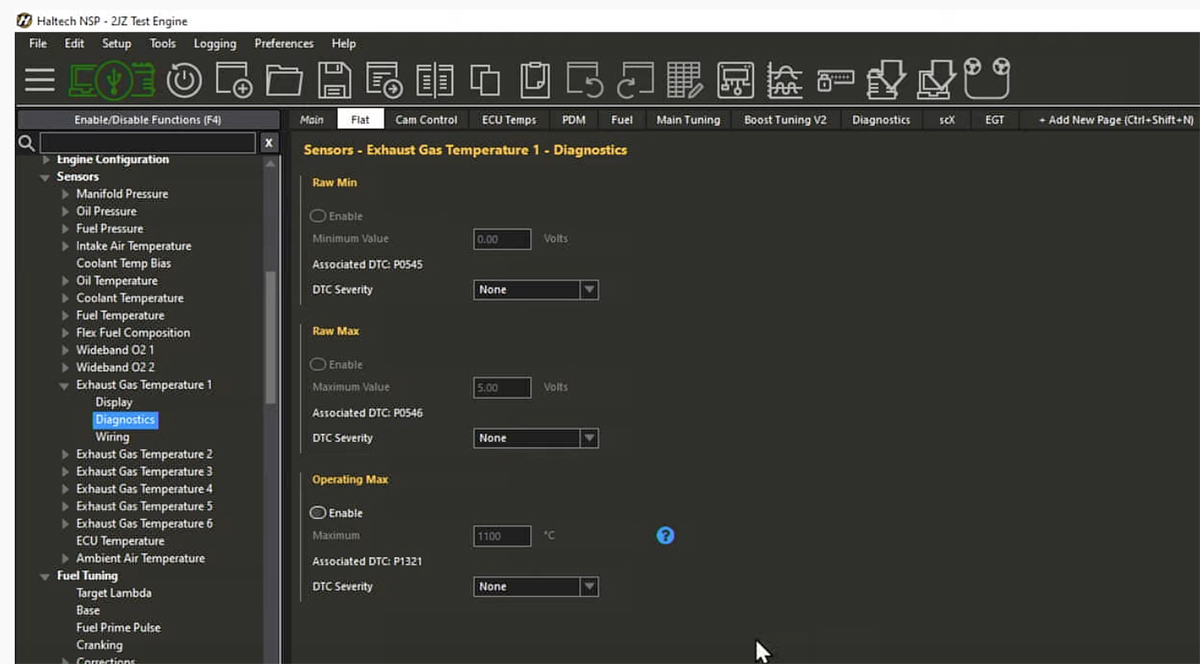Enable the Raw Max diagnostic

tap(318, 365)
